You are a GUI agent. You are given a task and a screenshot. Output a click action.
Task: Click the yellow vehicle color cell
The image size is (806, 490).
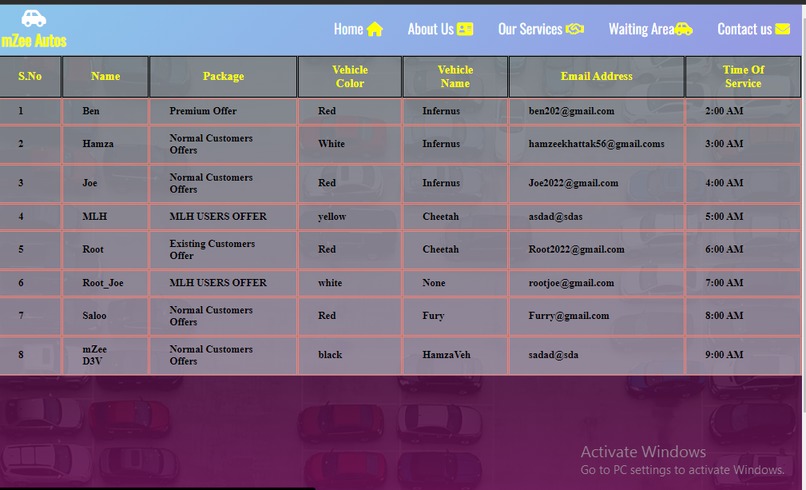click(x=350, y=216)
